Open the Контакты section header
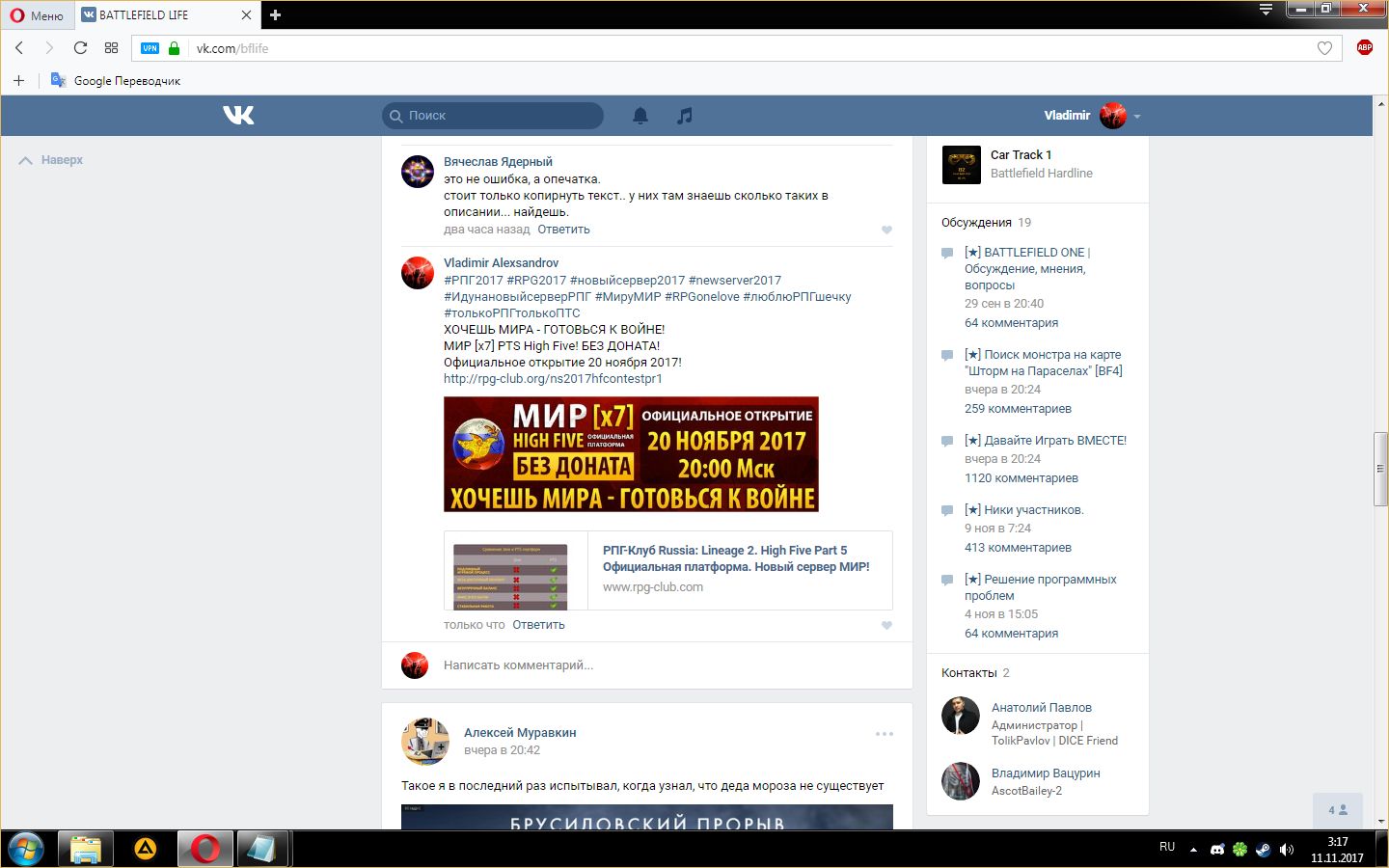 click(968, 673)
